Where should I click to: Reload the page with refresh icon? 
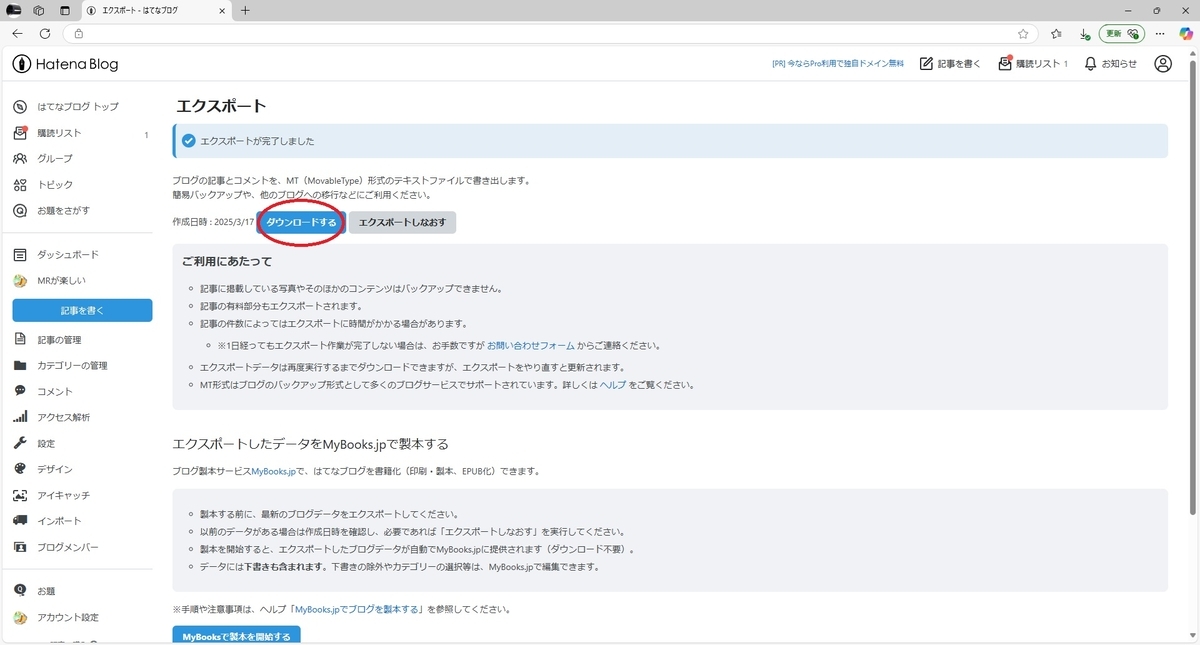click(x=45, y=33)
